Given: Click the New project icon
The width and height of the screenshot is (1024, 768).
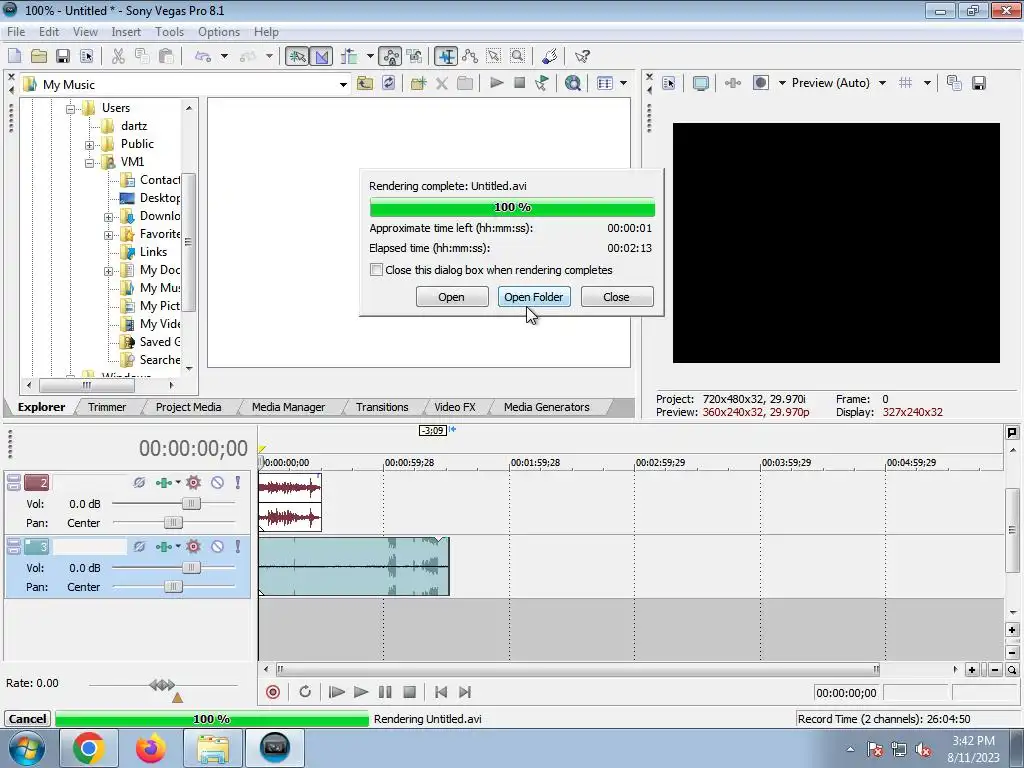Looking at the screenshot, I should tap(14, 56).
